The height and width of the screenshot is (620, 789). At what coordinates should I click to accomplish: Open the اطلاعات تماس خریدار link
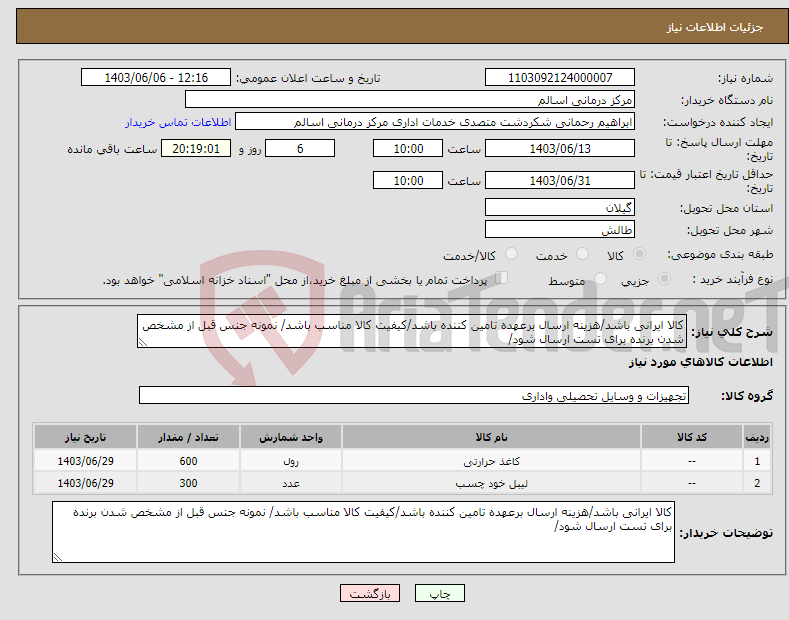click(x=178, y=122)
